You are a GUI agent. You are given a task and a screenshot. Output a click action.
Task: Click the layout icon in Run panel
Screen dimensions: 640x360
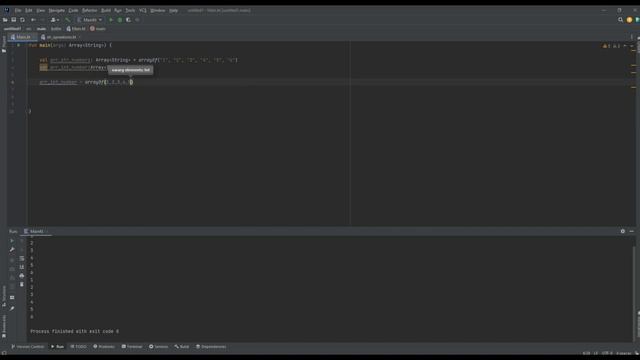(12, 298)
